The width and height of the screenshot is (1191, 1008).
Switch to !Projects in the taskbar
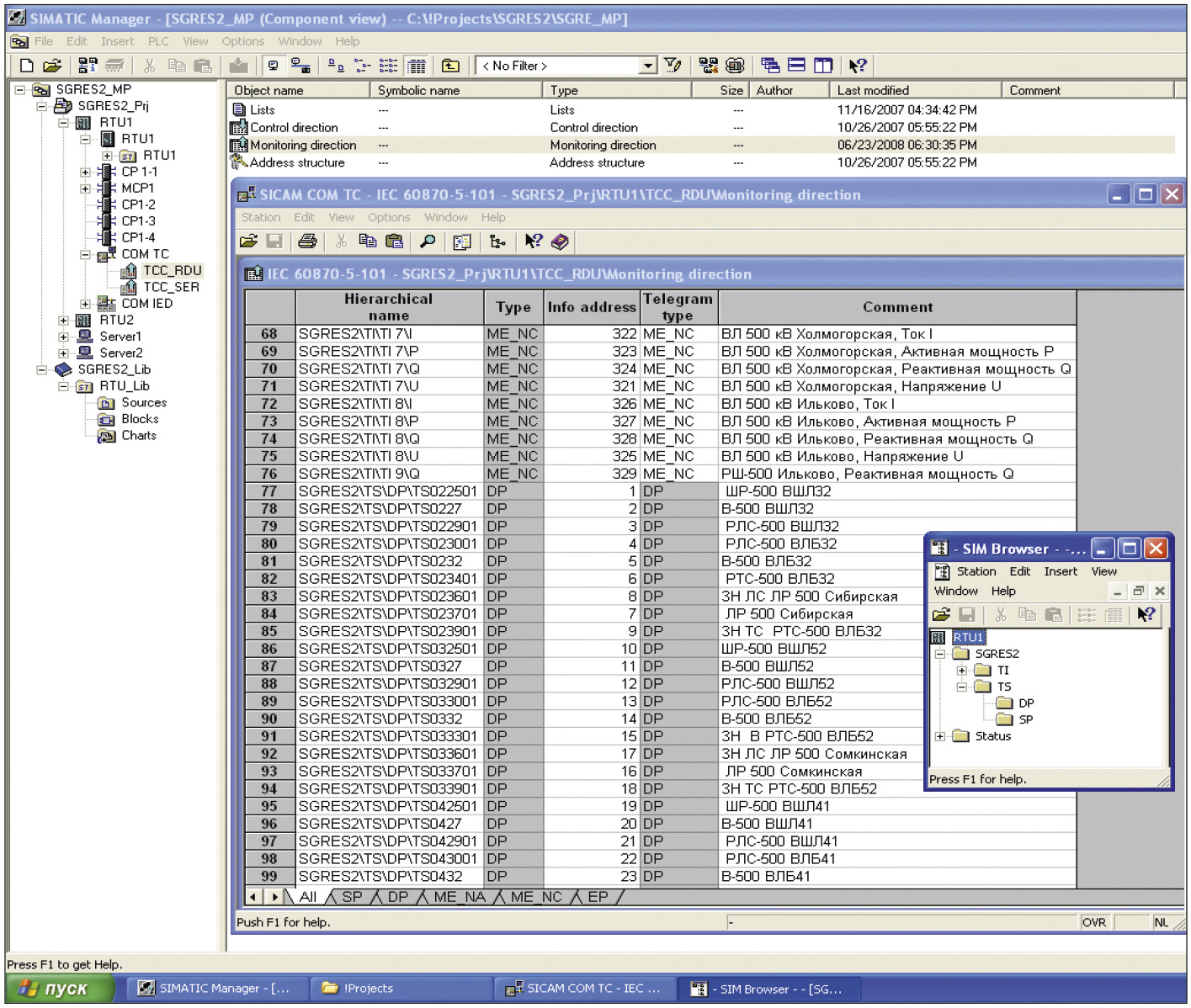[x=401, y=989]
